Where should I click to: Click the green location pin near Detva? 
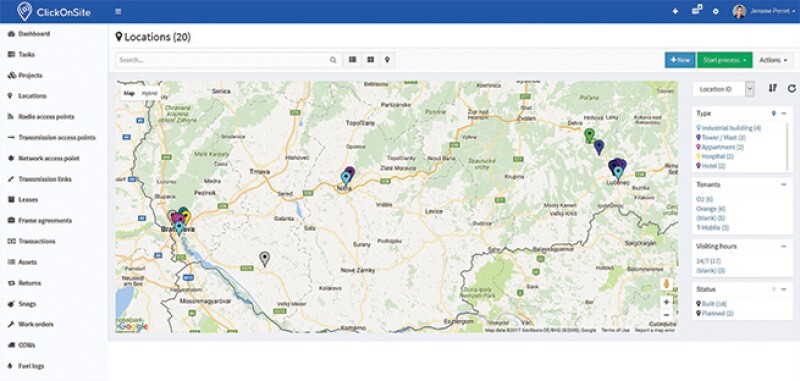(589, 136)
